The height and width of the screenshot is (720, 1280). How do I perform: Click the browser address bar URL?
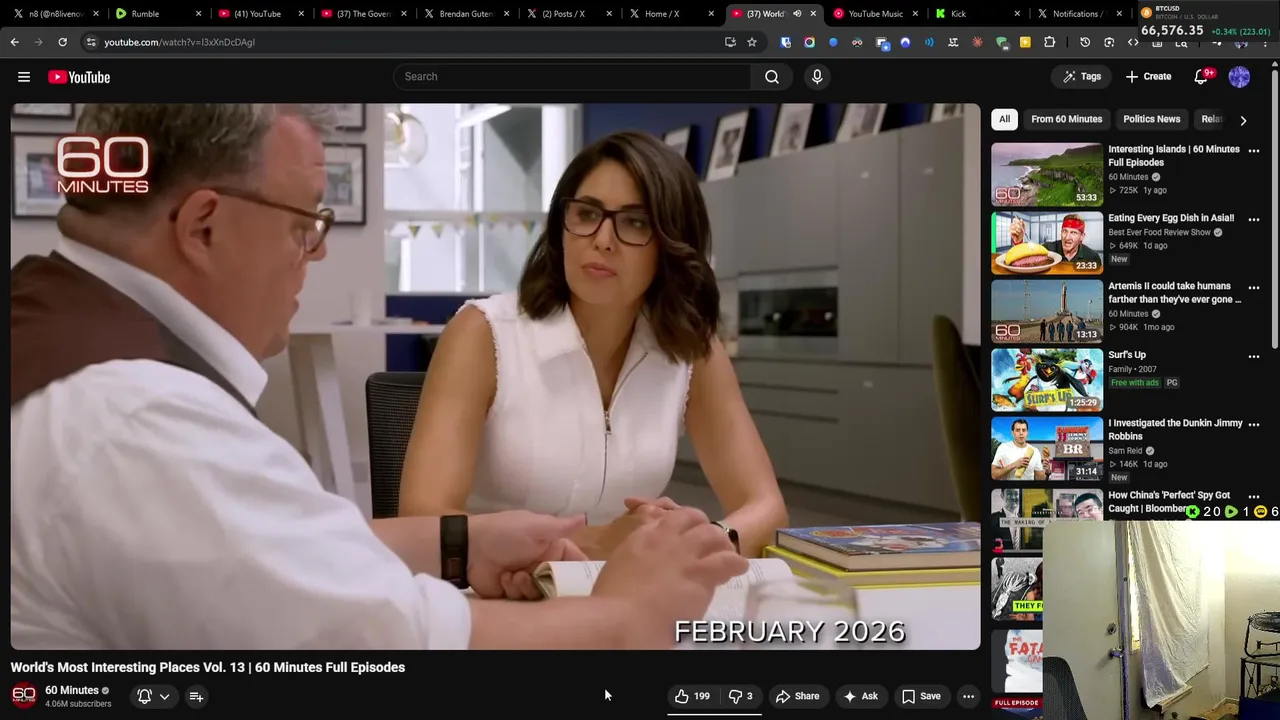point(180,42)
